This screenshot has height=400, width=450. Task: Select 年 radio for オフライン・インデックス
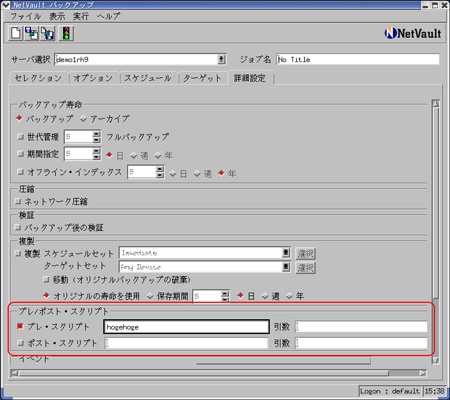[221, 173]
